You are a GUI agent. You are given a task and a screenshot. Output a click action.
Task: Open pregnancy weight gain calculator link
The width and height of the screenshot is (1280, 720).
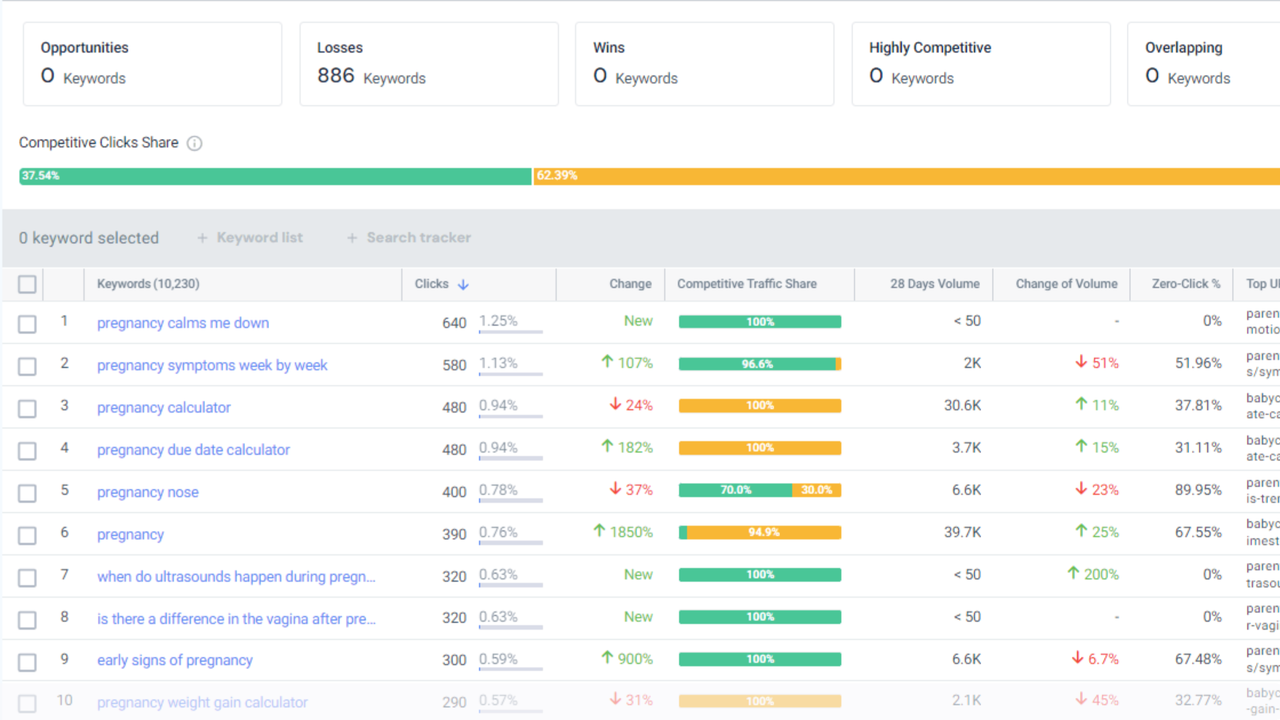click(x=202, y=702)
